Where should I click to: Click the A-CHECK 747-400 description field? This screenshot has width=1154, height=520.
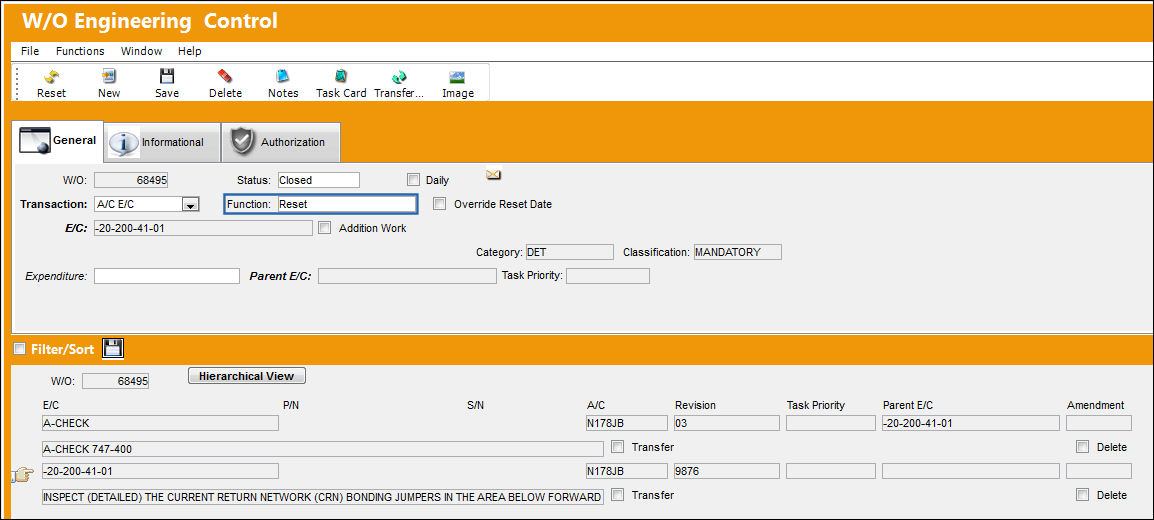323,449
